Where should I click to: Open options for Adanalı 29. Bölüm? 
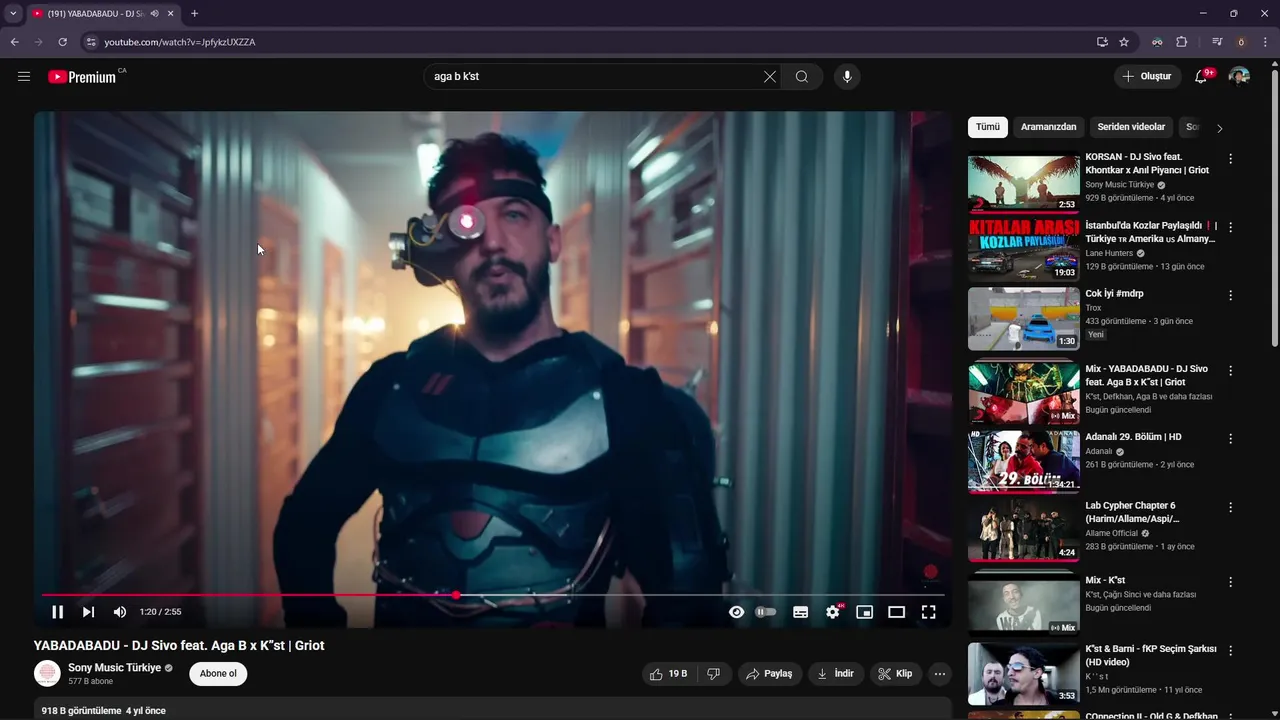(x=1231, y=439)
